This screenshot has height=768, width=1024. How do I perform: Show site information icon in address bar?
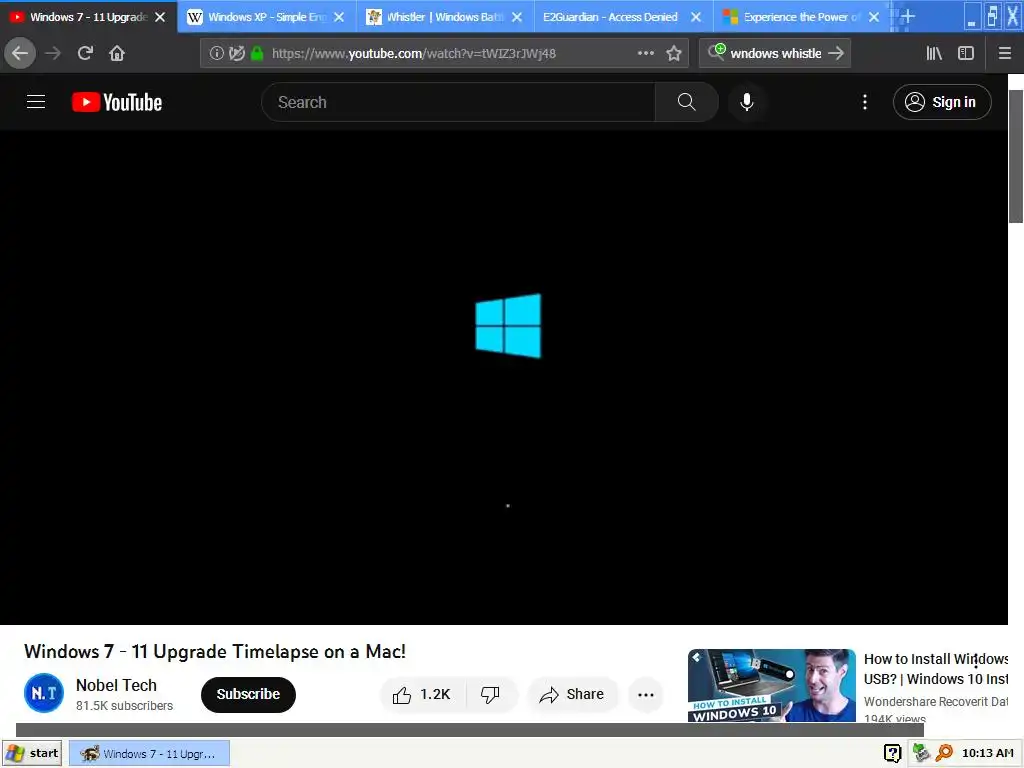coord(216,54)
